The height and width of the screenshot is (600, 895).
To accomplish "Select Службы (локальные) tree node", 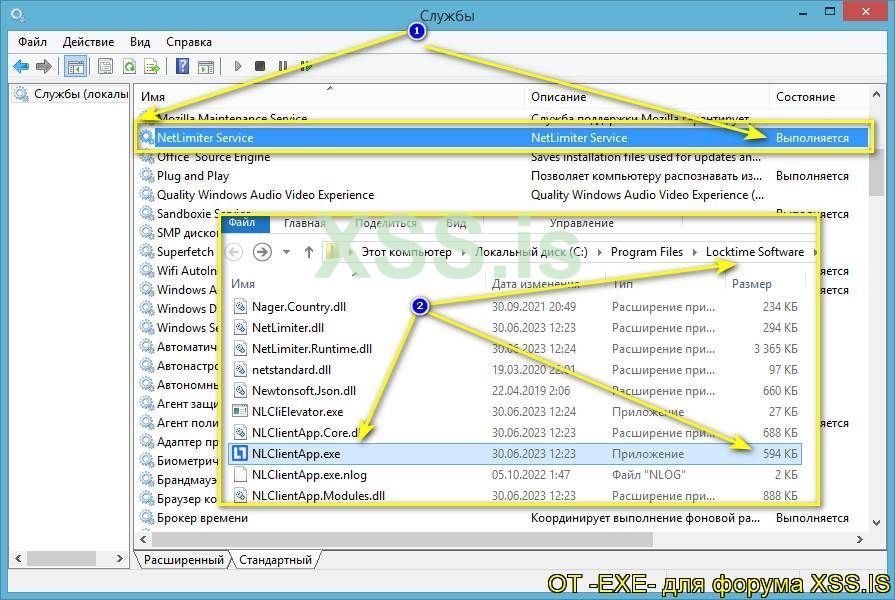I will 71,94.
